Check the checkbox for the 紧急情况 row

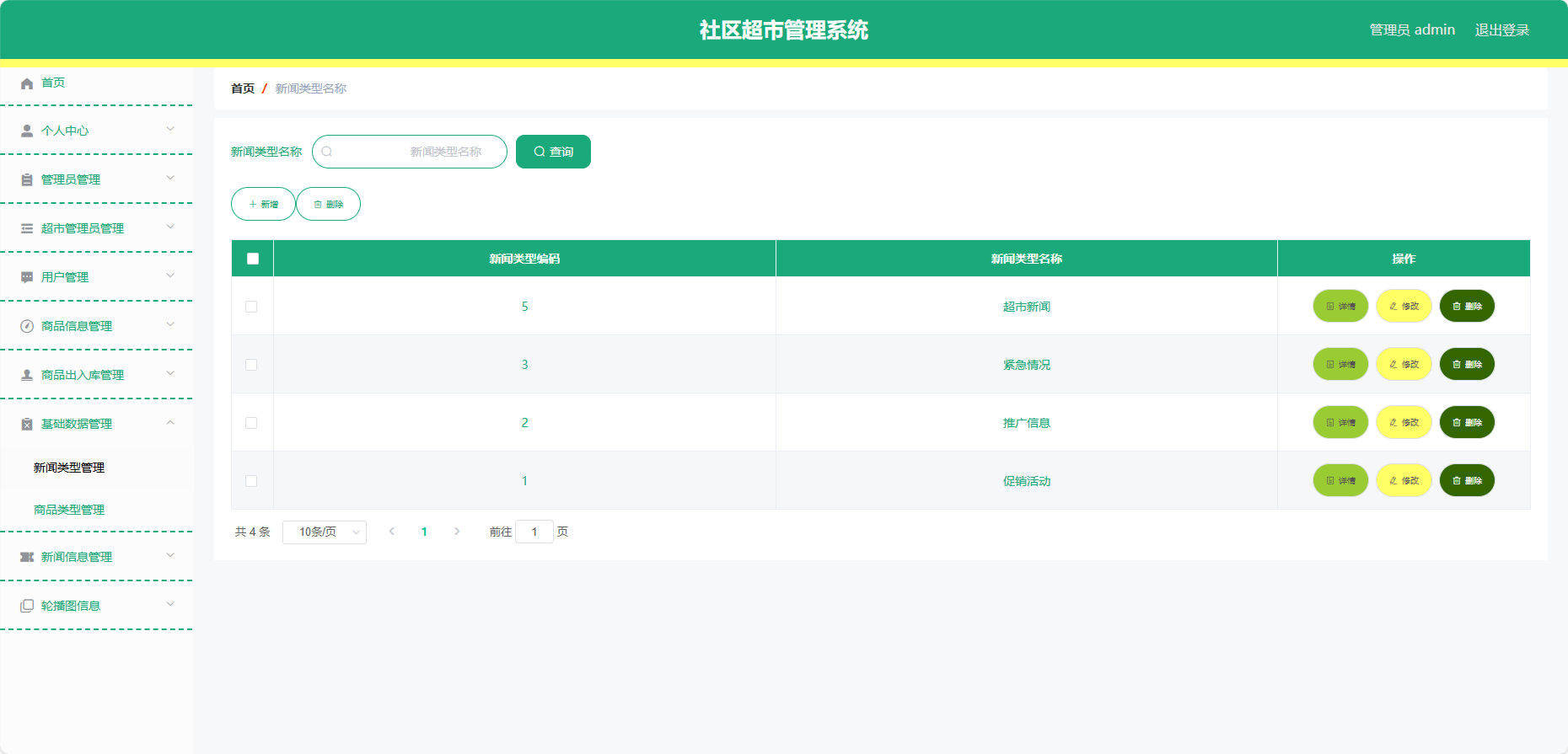tap(251, 365)
